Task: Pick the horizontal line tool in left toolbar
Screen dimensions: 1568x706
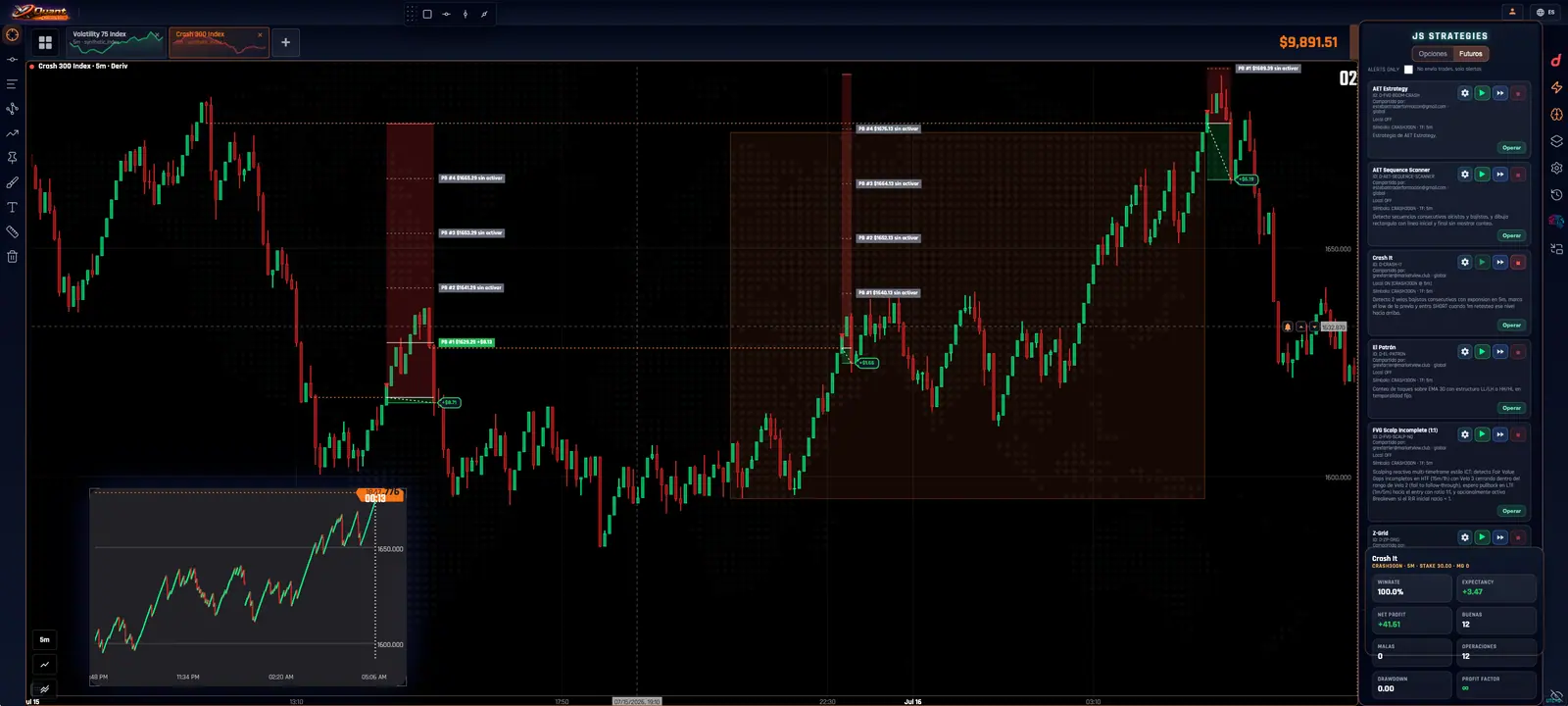Action: click(x=12, y=60)
